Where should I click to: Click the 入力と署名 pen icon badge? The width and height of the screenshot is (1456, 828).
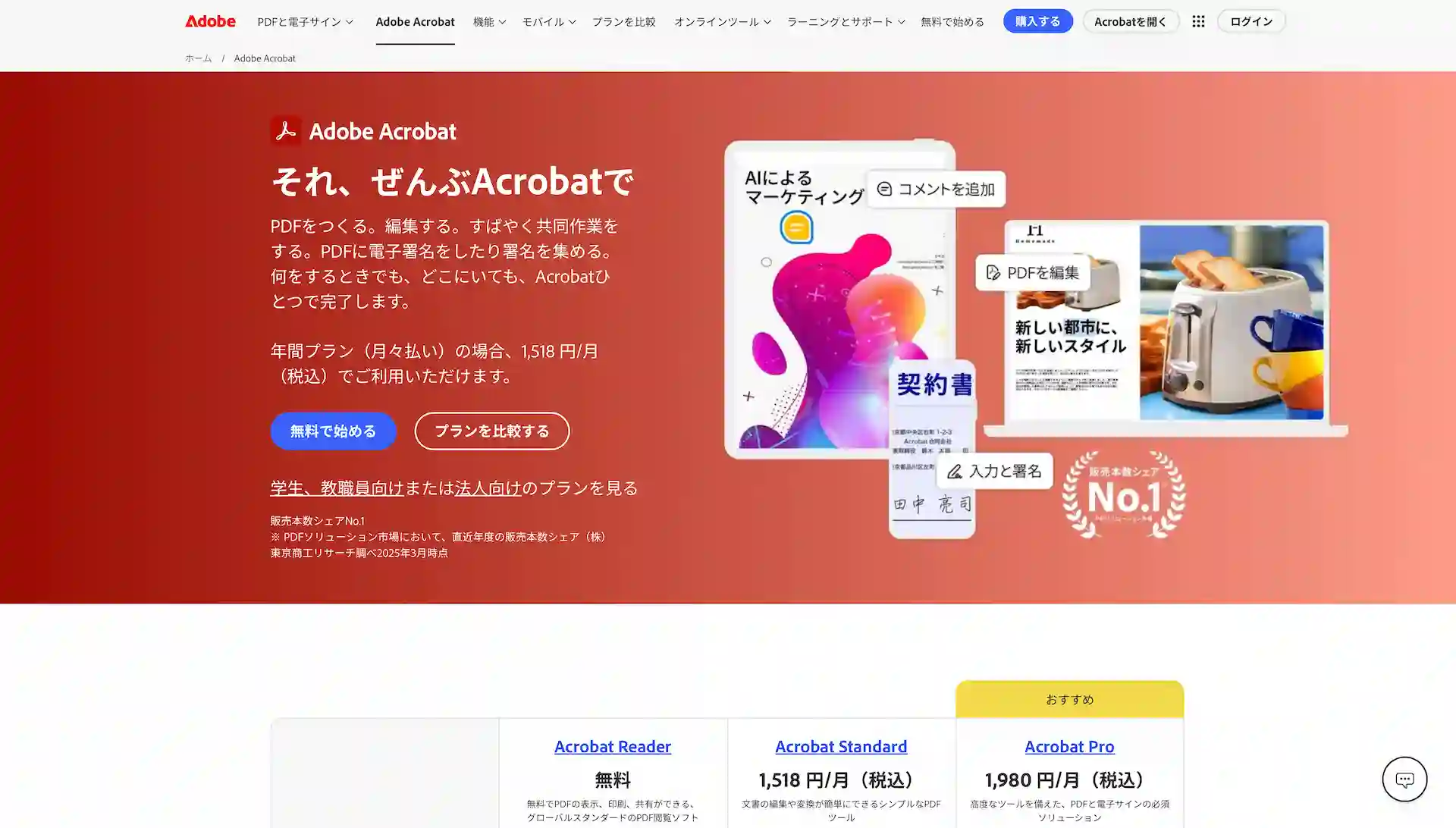(x=994, y=471)
